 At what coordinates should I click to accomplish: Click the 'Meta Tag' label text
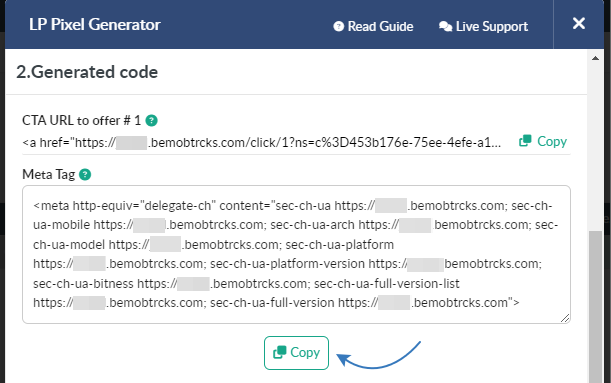(x=49, y=175)
